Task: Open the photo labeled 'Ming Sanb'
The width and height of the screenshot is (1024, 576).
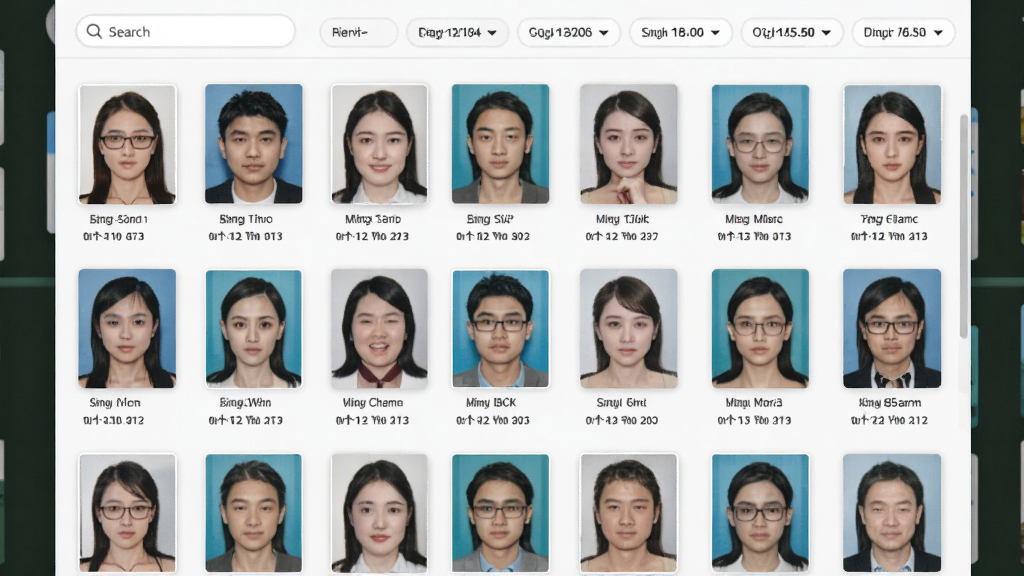Action: point(379,144)
